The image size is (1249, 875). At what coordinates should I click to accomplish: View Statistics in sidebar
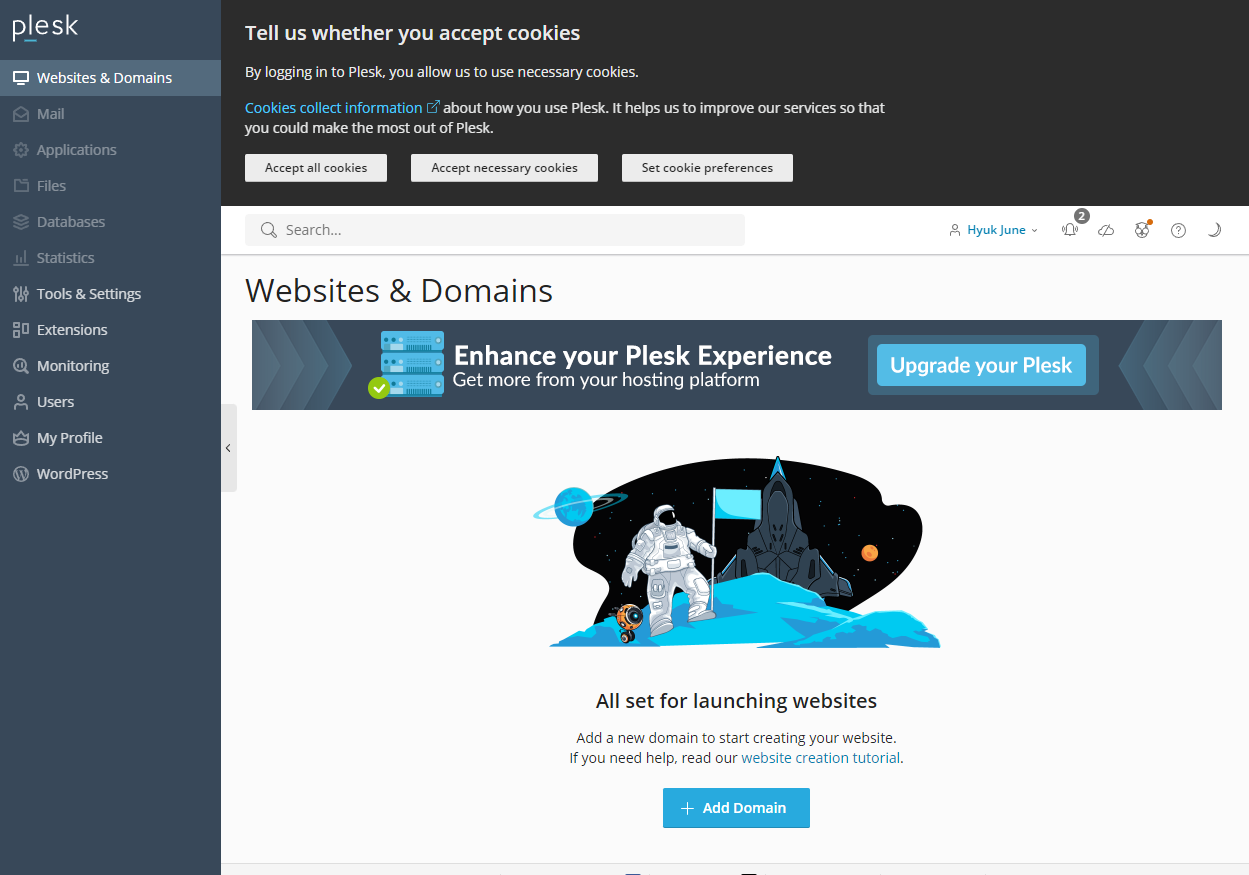(x=110, y=258)
